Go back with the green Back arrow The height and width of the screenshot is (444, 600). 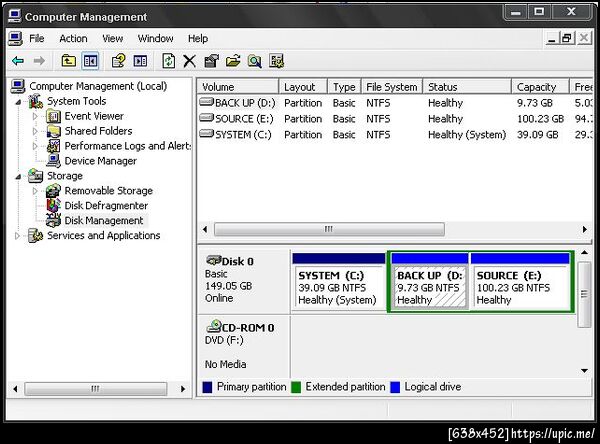click(18, 61)
